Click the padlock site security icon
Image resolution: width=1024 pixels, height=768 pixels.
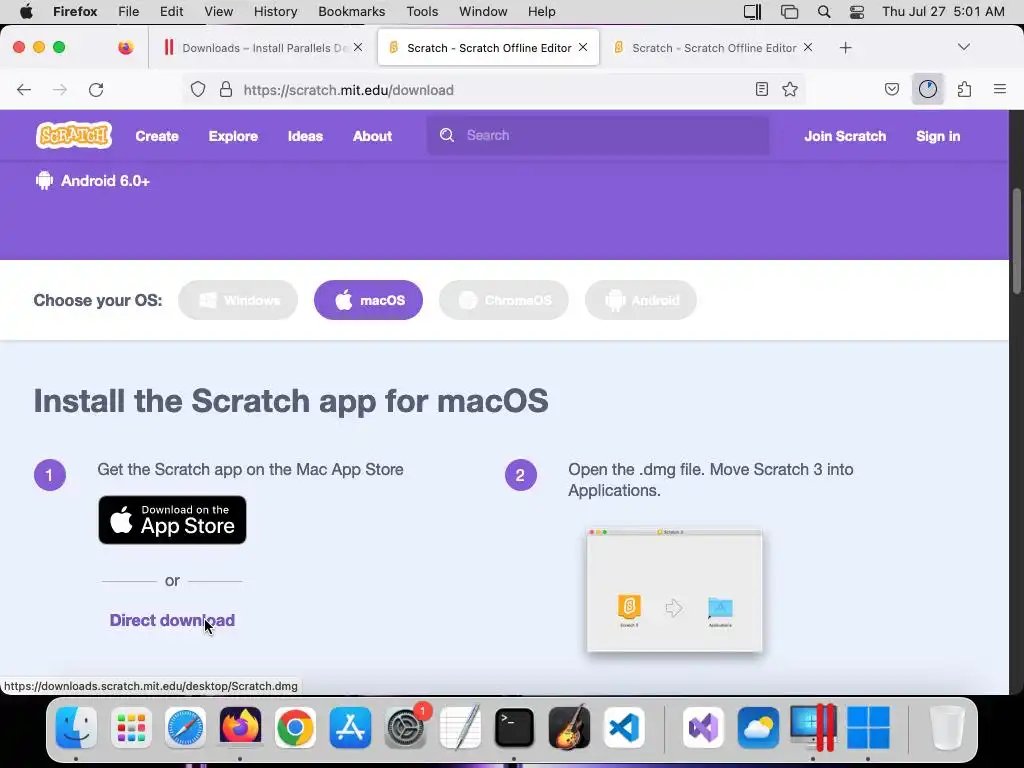pyautogui.click(x=226, y=89)
